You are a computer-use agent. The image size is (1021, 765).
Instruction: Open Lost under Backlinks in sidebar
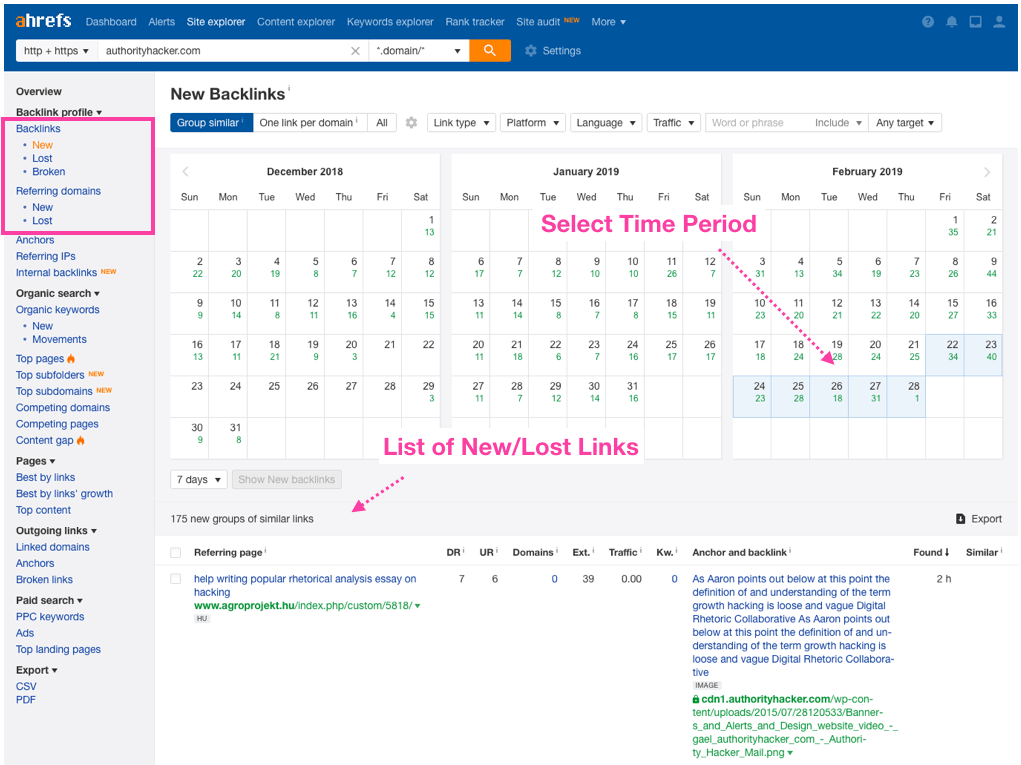coord(42,158)
